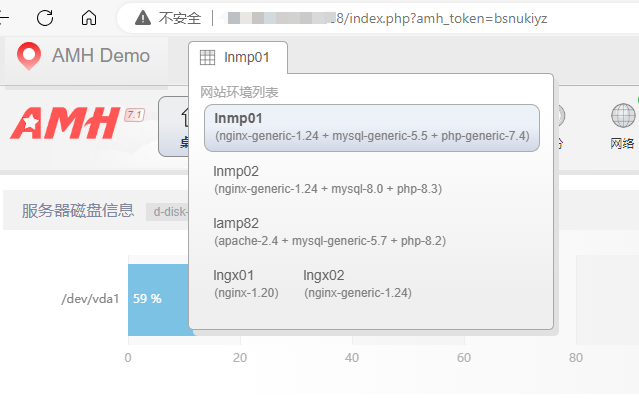Screen dimensions: 639x399
Task: Click the 7.1 version badge
Action: coord(134,115)
